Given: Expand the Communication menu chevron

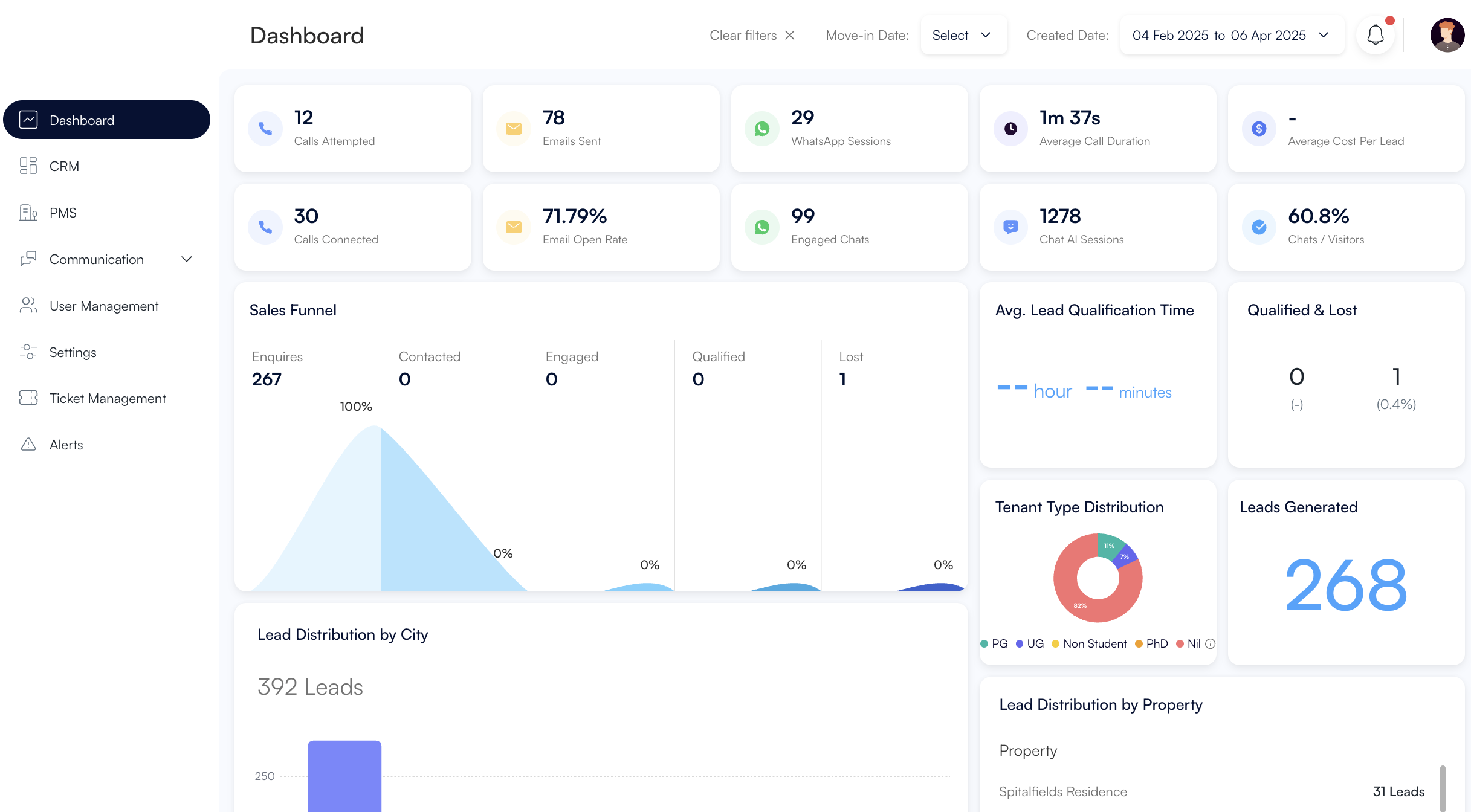Looking at the screenshot, I should [187, 259].
